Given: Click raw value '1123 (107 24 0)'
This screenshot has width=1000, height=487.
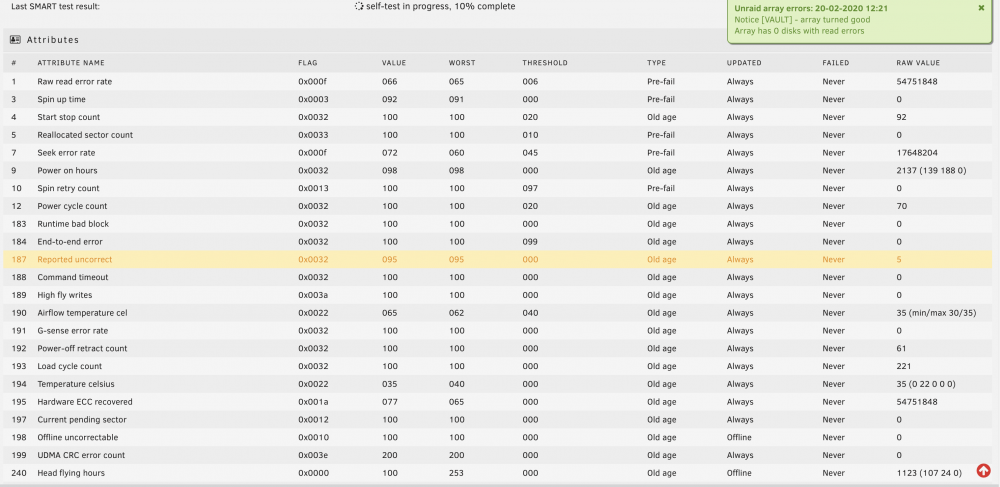Looking at the screenshot, I should [x=929, y=473].
